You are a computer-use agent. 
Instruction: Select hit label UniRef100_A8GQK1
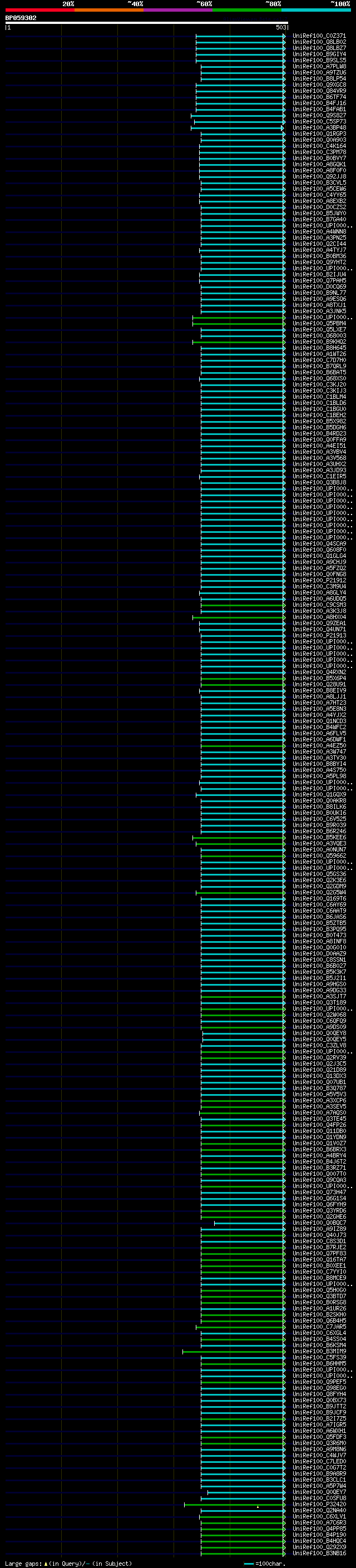(319, 164)
